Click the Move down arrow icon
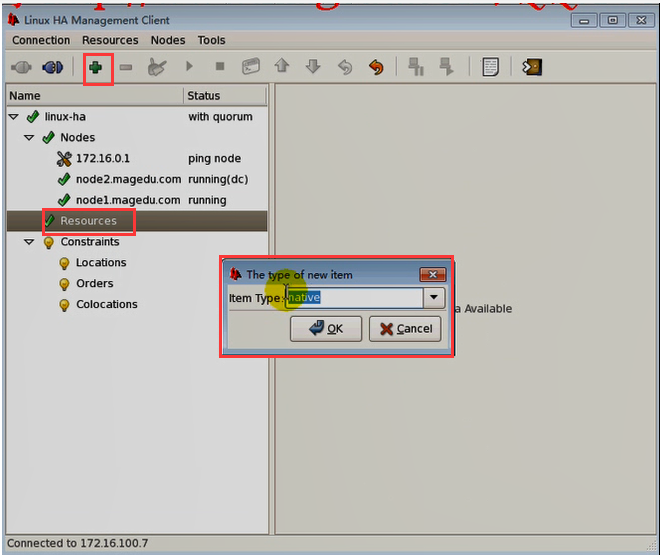Image resolution: width=660 pixels, height=555 pixels. pos(313,66)
